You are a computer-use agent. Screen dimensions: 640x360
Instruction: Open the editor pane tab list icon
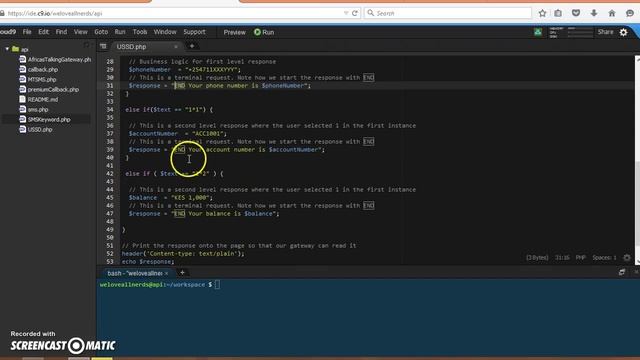[x=103, y=47]
